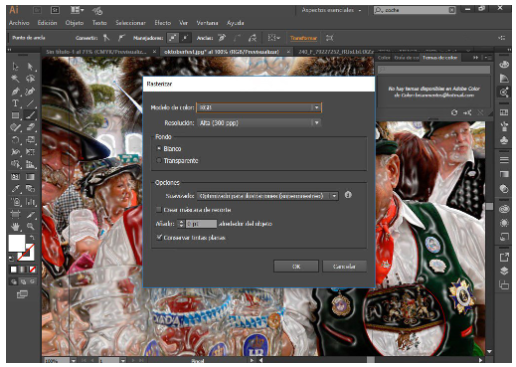Open the Symbols panel club icon
516x367 pixels.
click(504, 140)
